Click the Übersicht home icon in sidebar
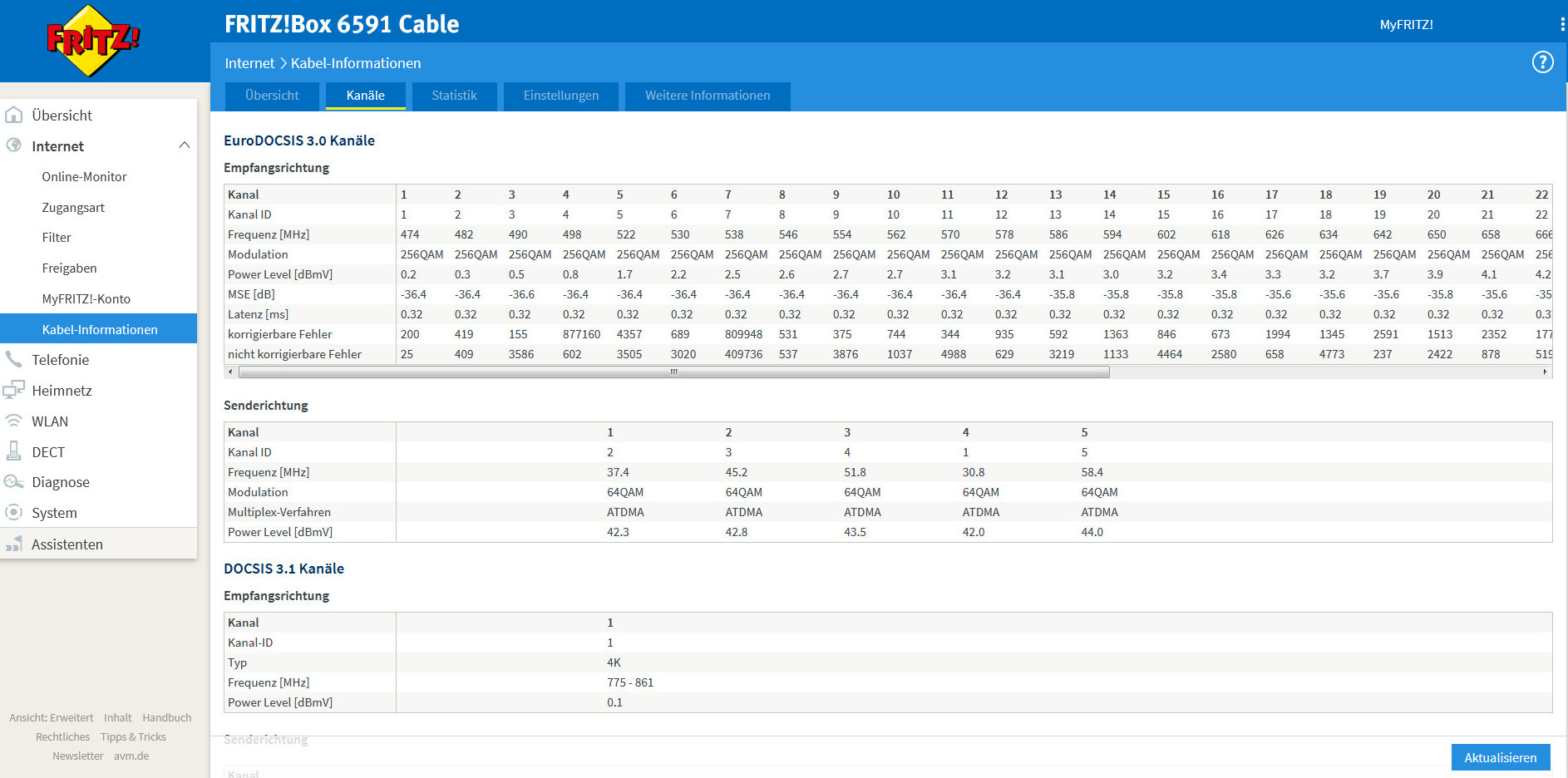This screenshot has height=778, width=1568. 14,115
